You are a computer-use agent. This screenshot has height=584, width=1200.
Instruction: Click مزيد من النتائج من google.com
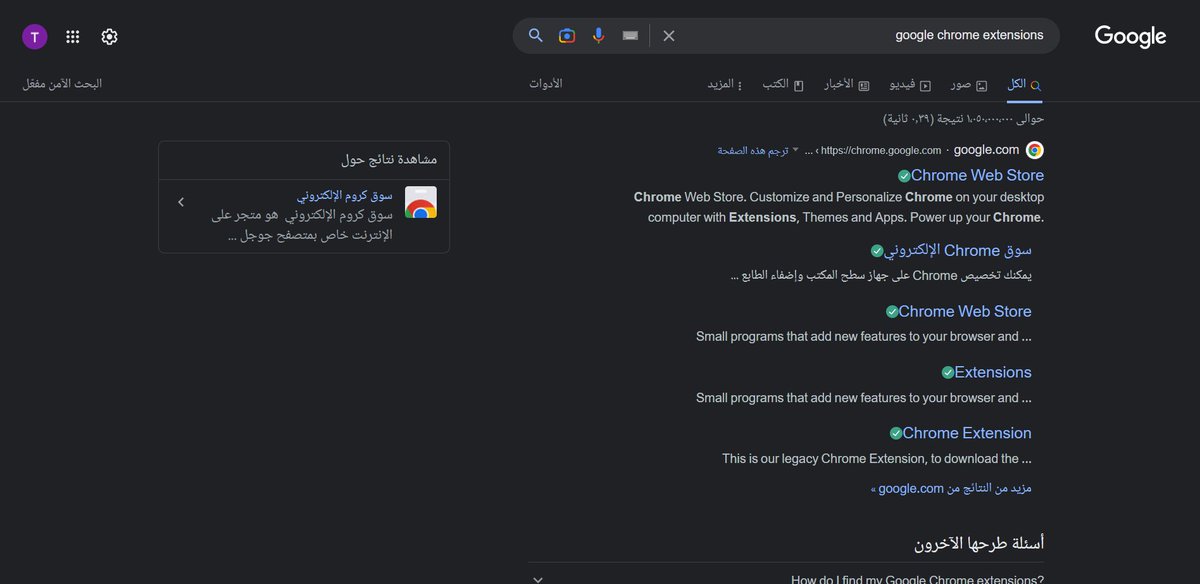coord(951,488)
